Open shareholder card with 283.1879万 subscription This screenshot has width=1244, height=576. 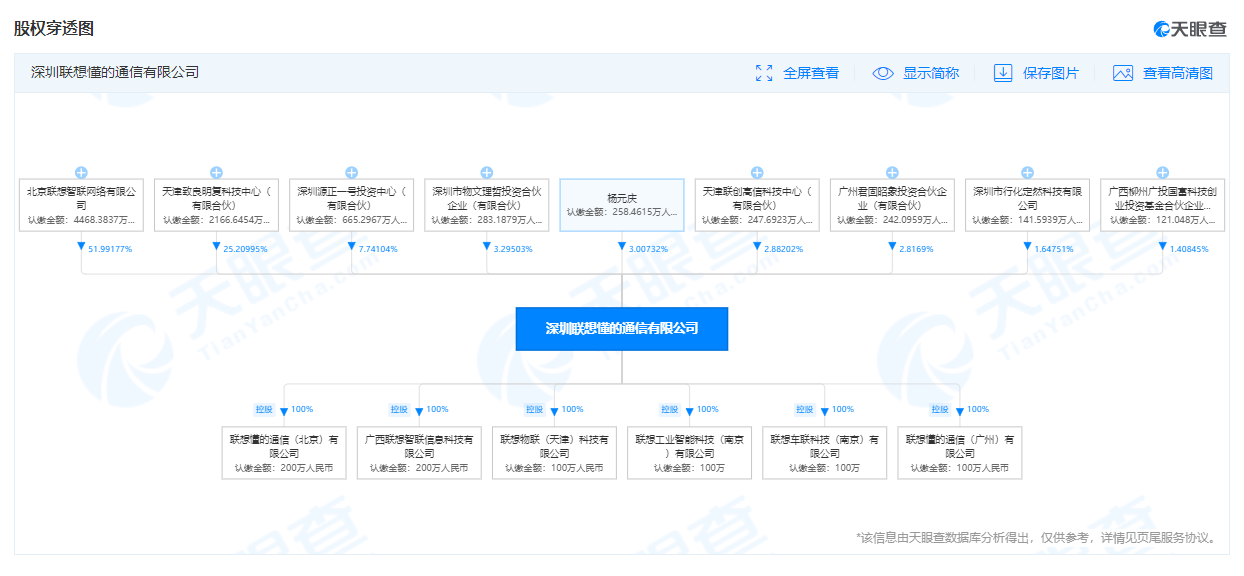coord(487,205)
